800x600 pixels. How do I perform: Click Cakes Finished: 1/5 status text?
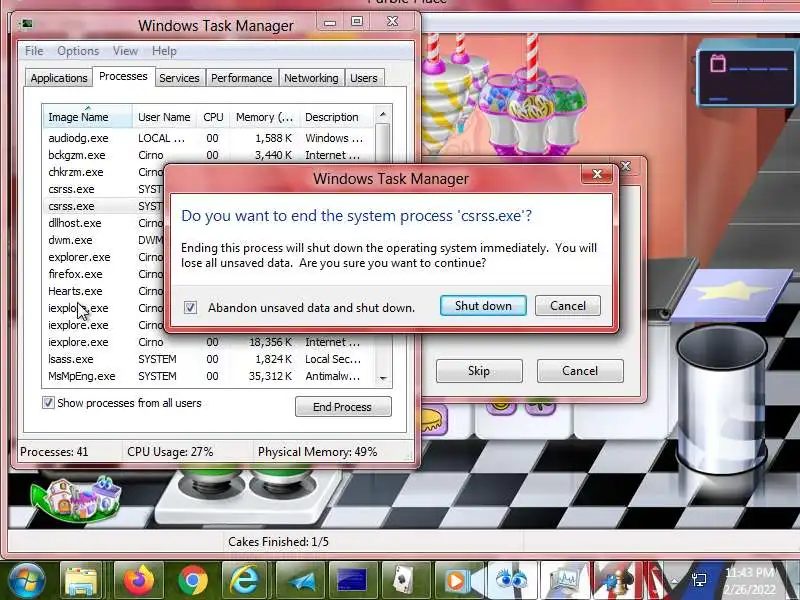point(279,542)
